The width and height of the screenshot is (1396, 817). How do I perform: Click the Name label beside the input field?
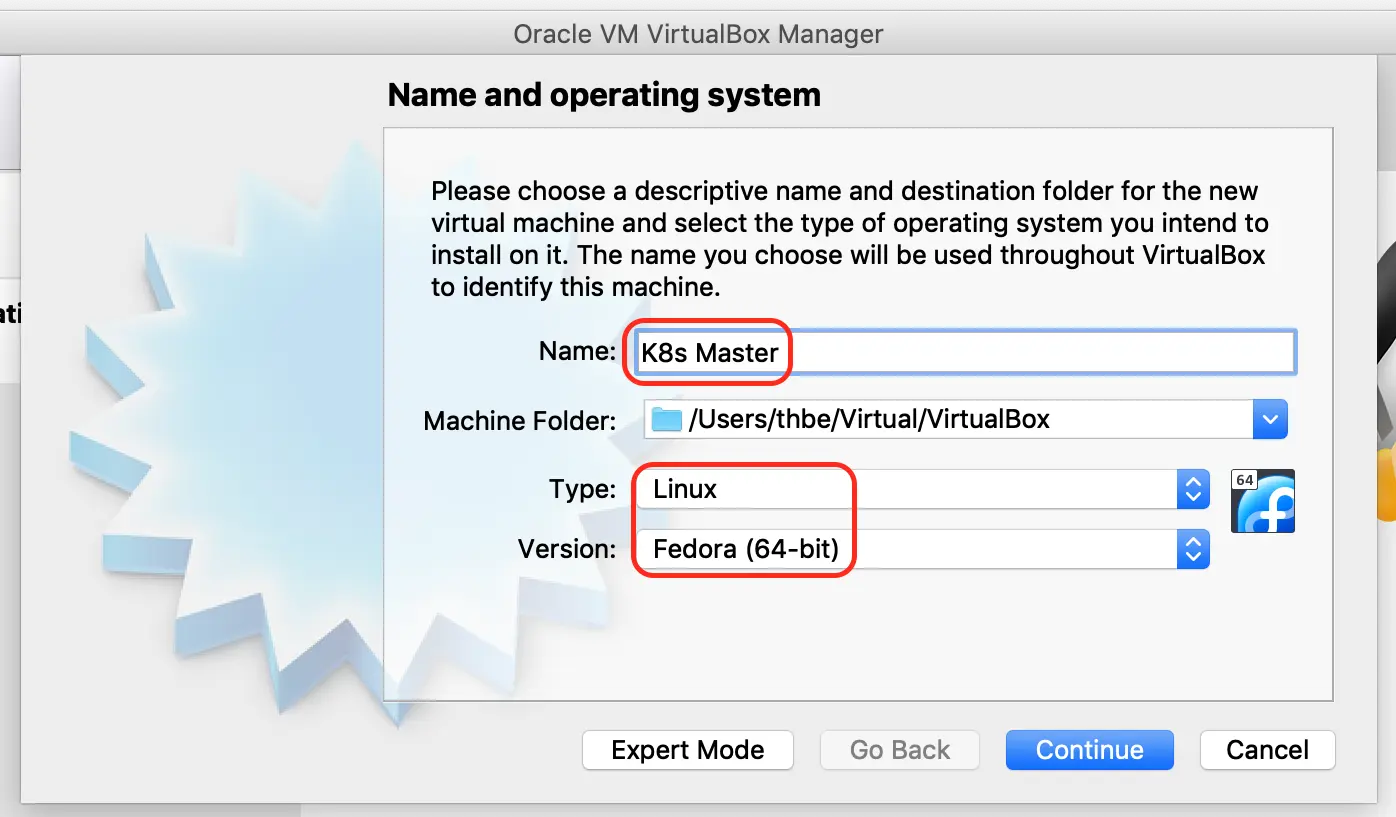[577, 351]
